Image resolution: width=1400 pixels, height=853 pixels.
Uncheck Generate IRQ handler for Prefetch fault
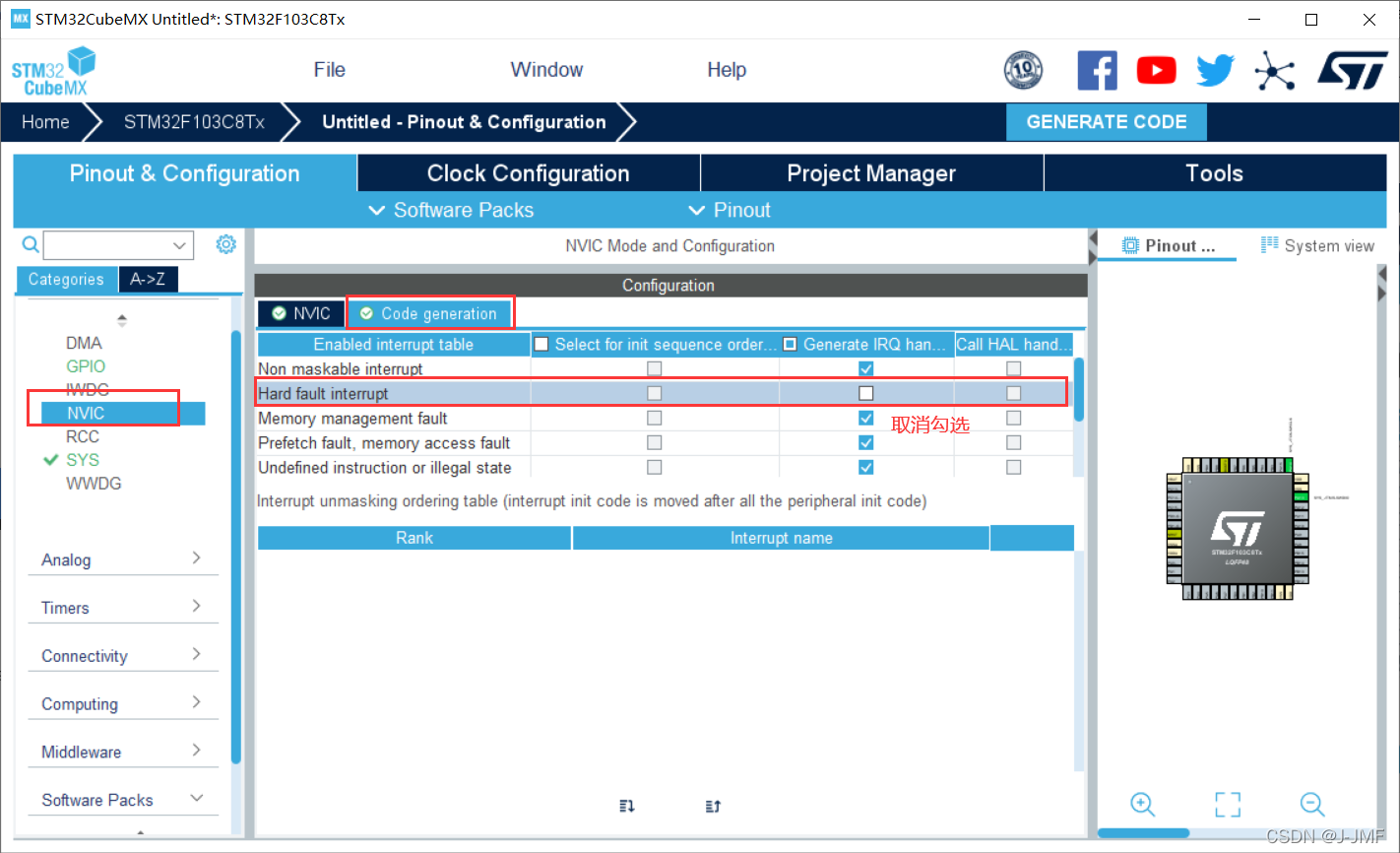click(x=865, y=442)
